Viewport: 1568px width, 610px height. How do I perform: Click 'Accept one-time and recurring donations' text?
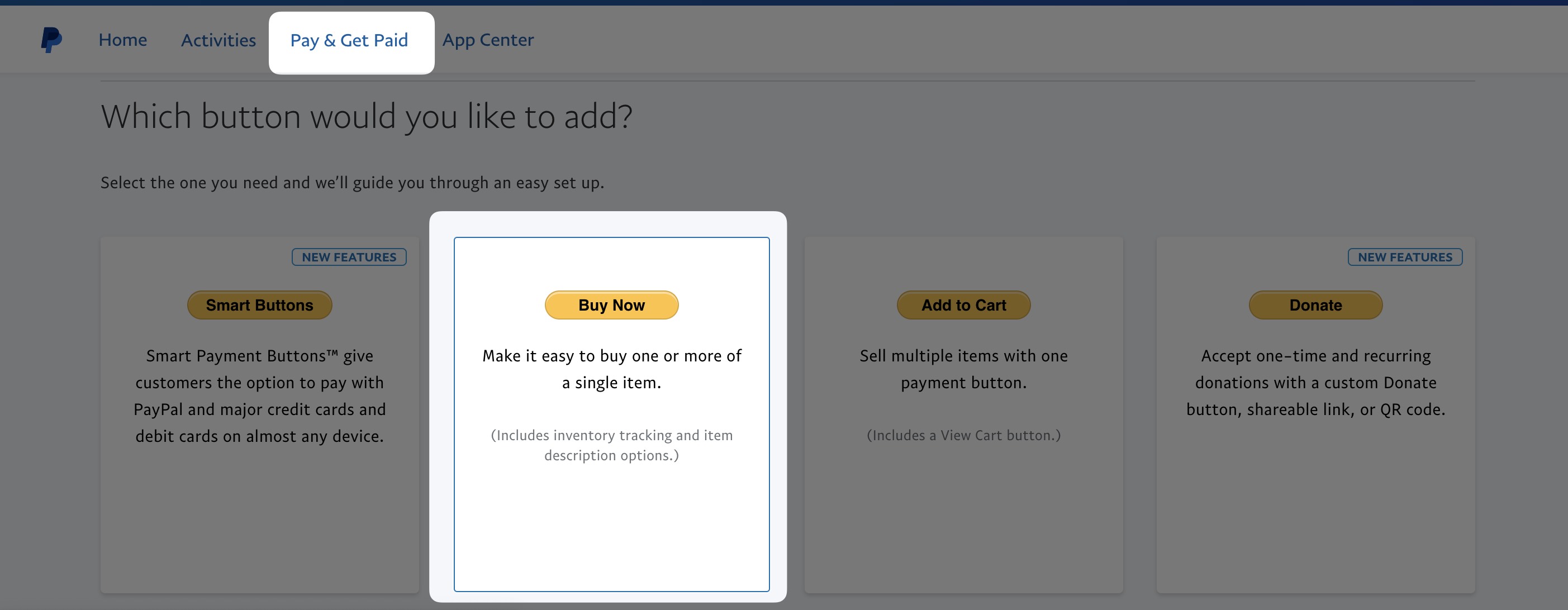[x=1315, y=382]
